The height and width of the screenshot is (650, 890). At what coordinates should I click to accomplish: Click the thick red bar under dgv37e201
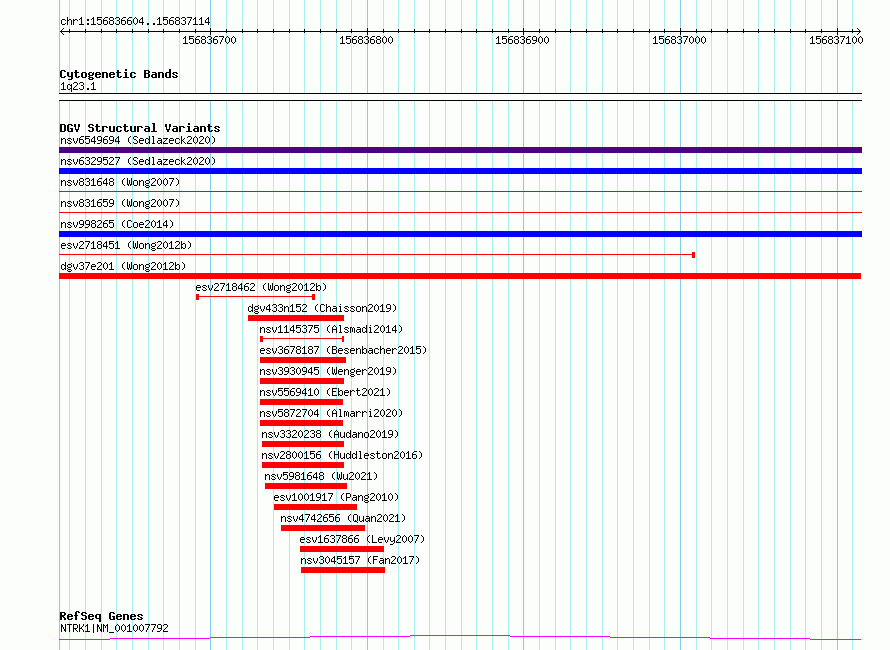tap(460, 276)
